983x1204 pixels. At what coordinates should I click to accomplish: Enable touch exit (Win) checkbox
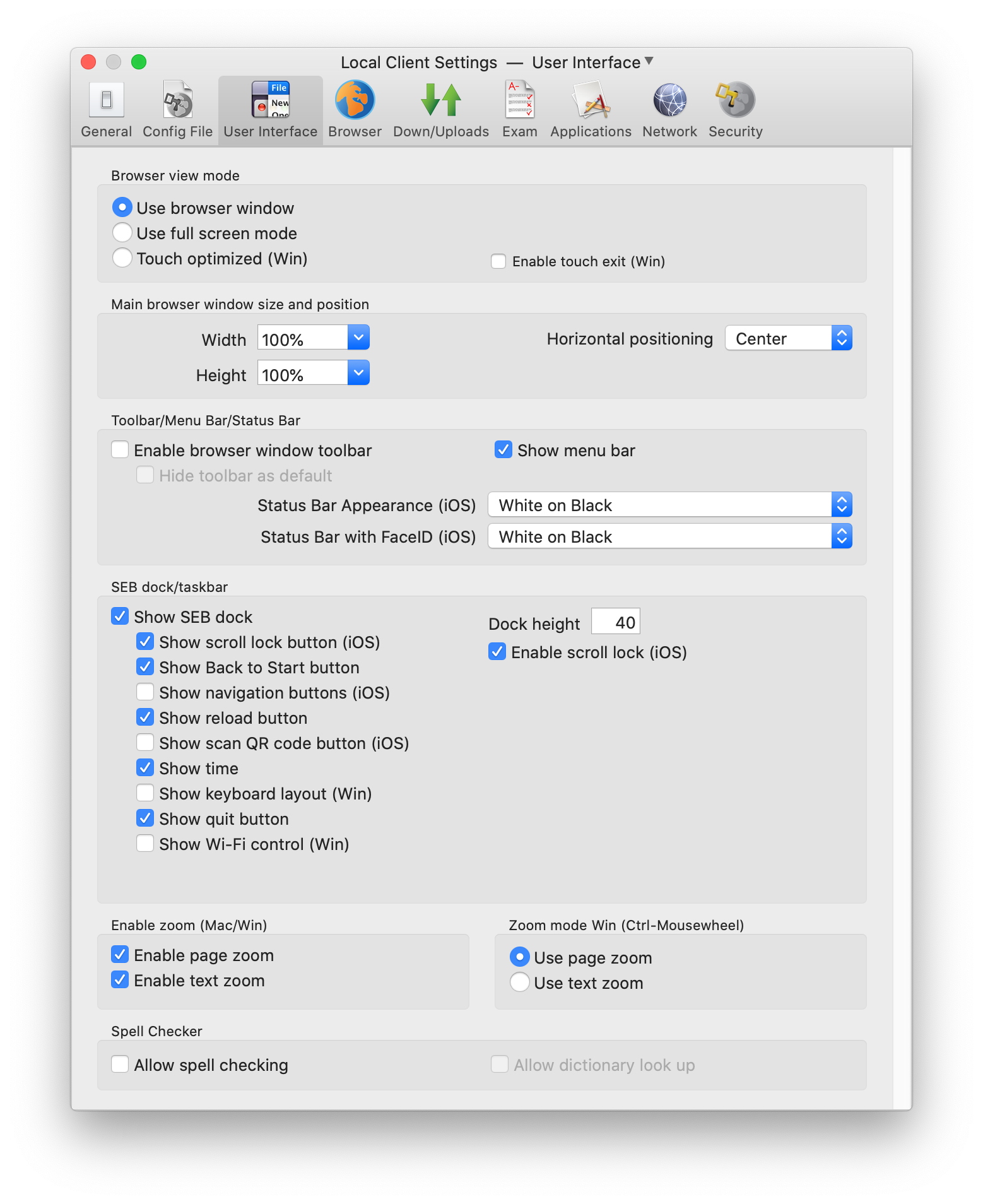coord(498,261)
